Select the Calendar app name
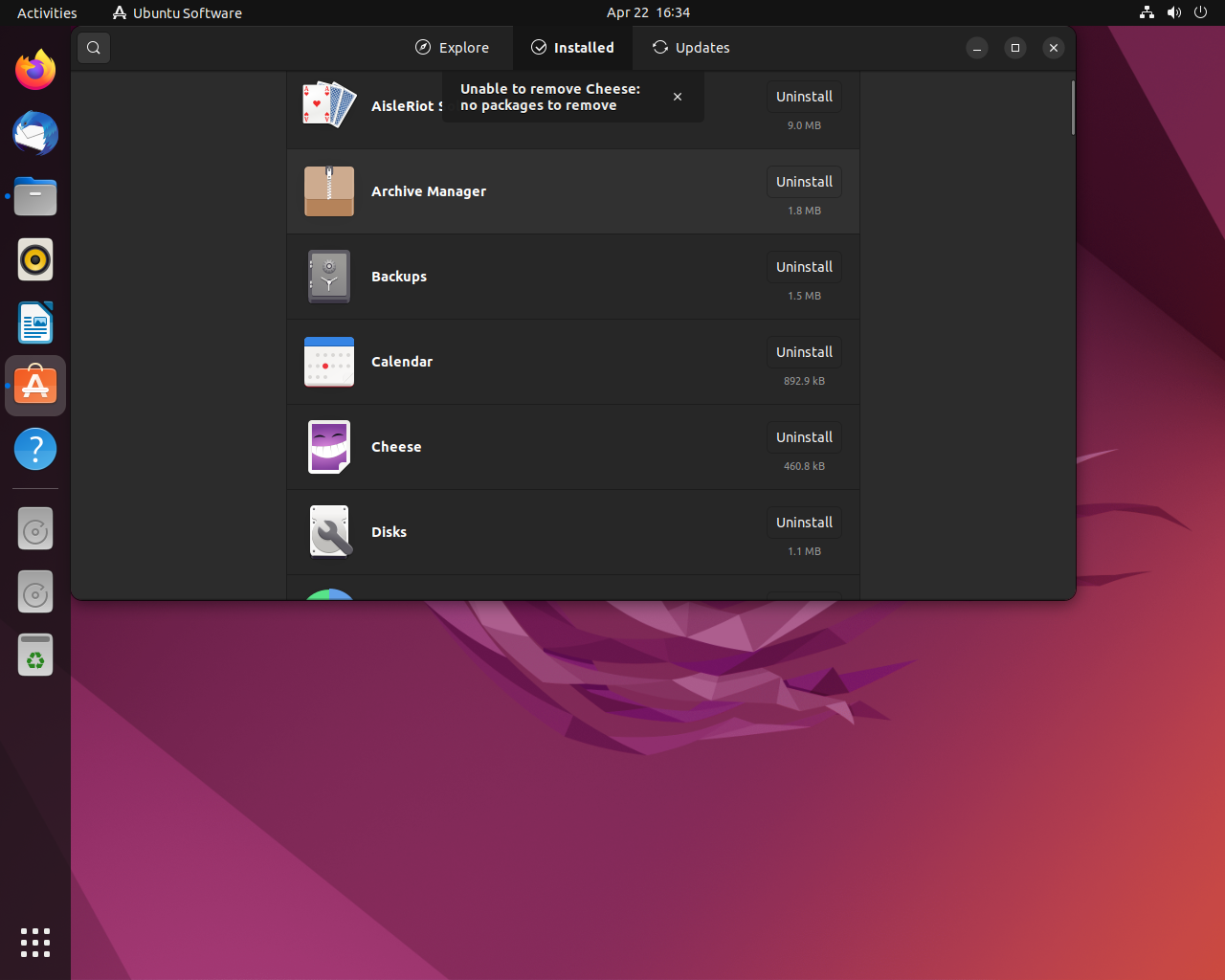 402,362
